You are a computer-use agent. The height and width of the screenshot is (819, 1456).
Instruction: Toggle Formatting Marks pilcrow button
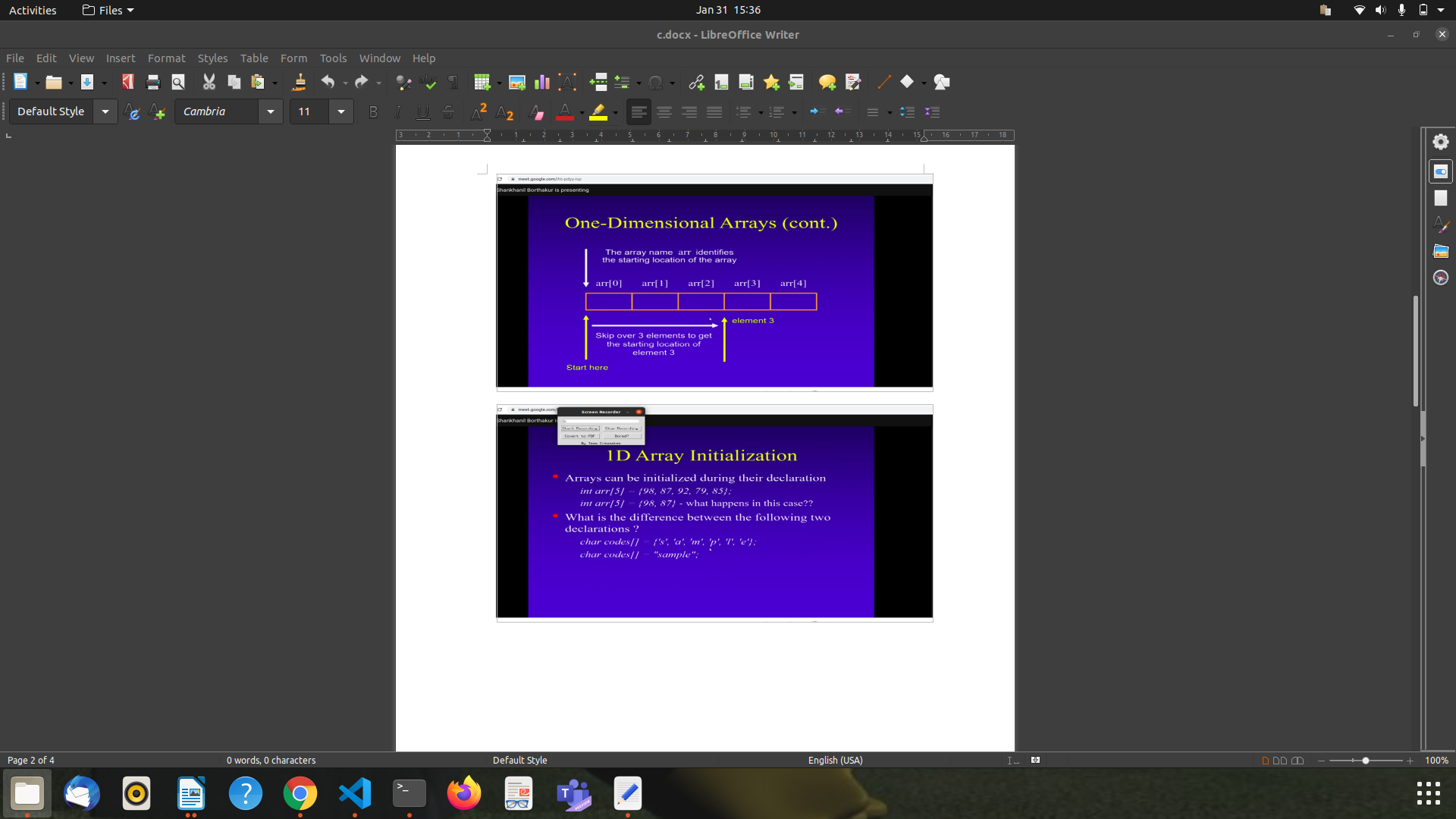(453, 82)
